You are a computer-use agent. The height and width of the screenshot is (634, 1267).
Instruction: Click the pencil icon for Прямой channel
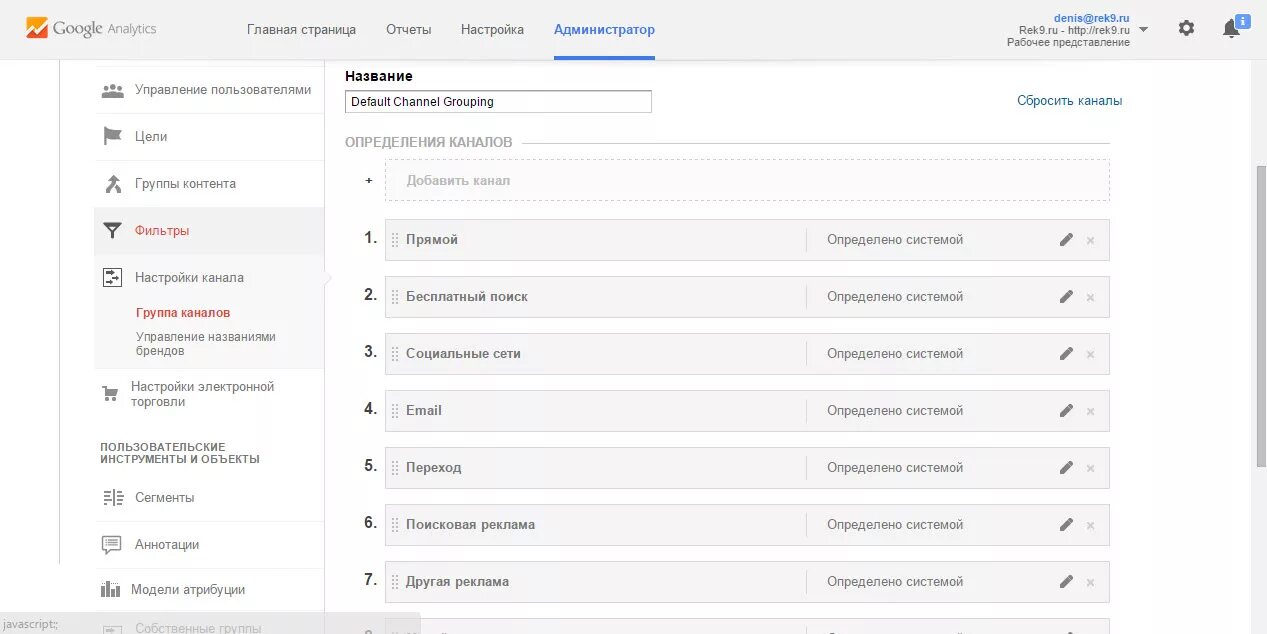click(x=1066, y=240)
